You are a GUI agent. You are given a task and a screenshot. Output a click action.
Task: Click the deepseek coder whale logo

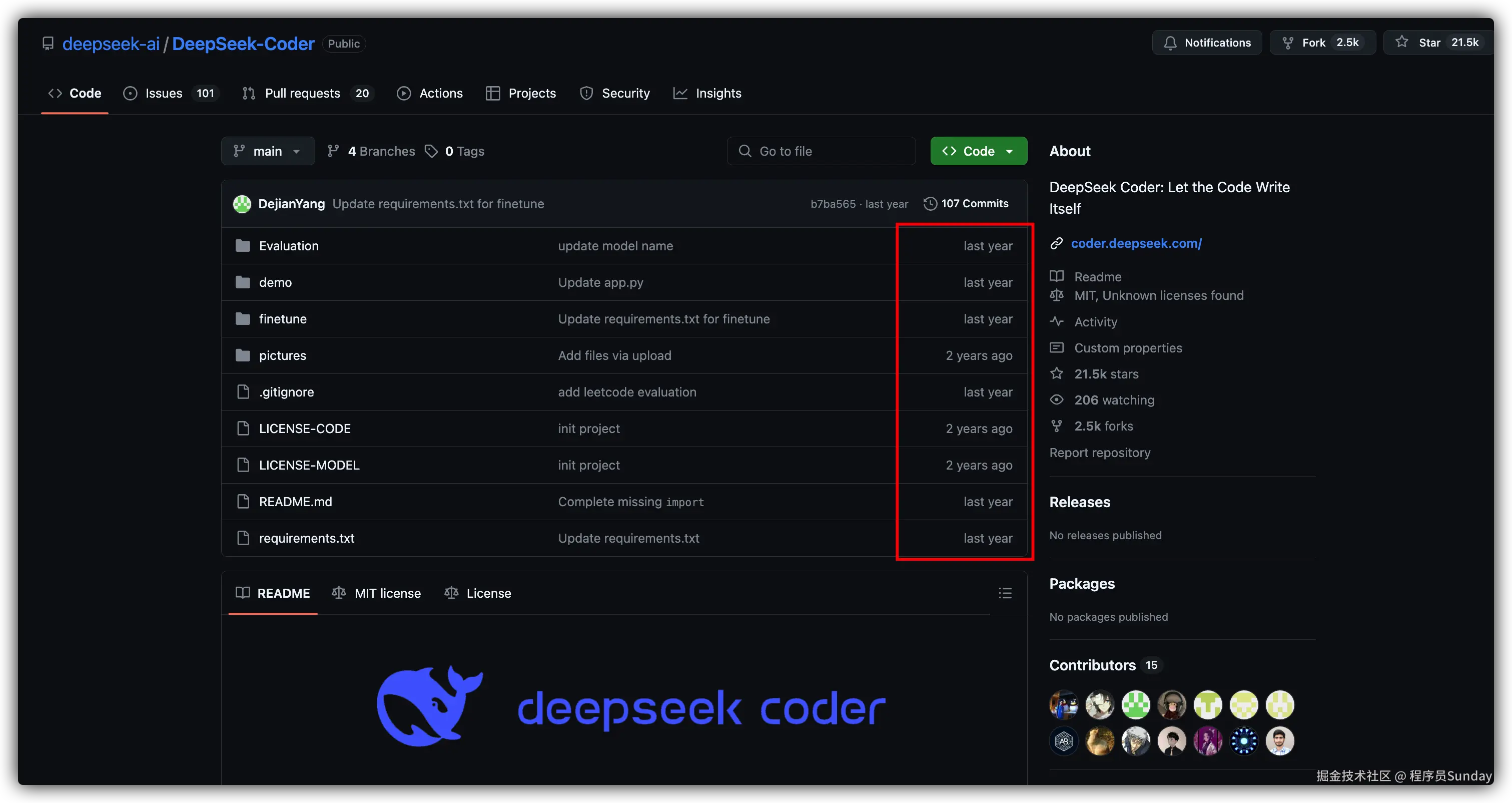pyautogui.click(x=430, y=706)
